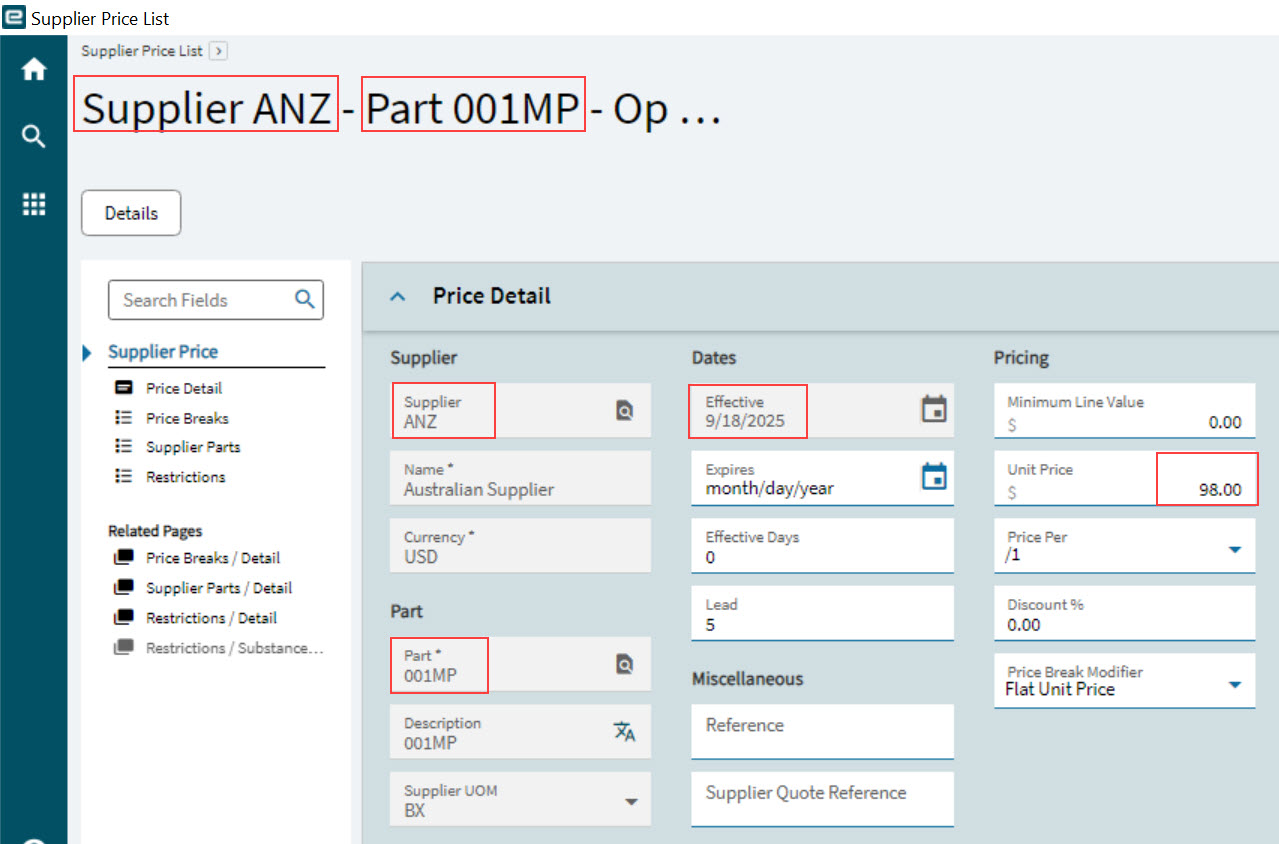Select Price Breaks in the navigation panel
The width and height of the screenshot is (1279, 844).
click(187, 418)
